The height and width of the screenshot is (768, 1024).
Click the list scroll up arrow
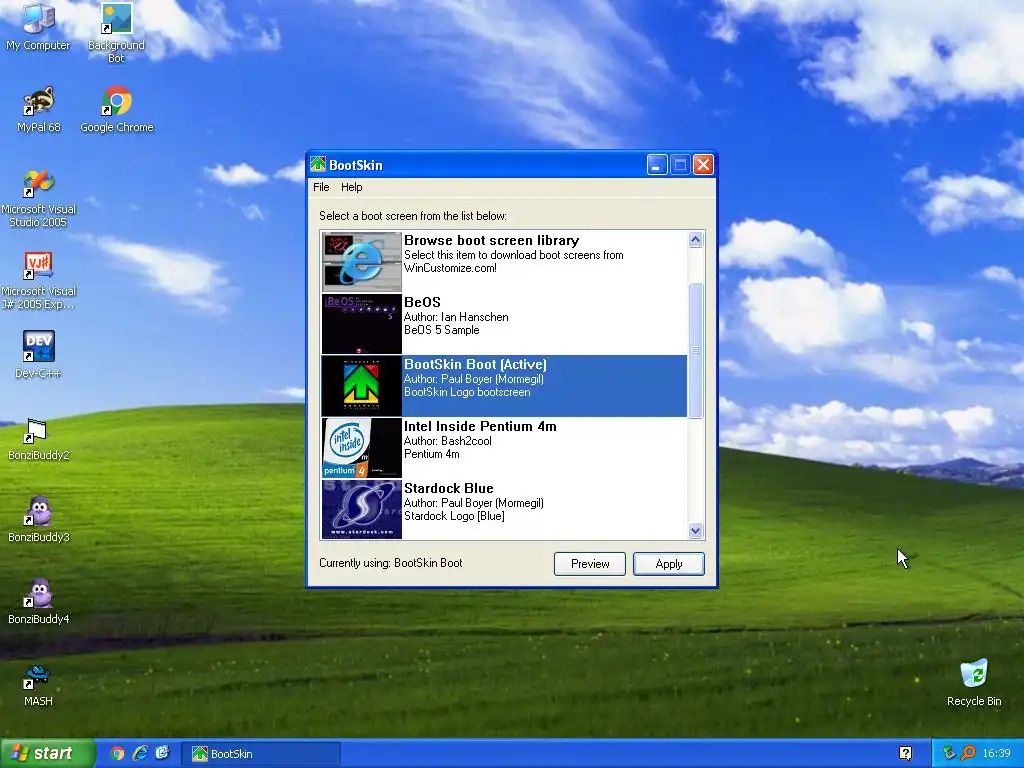pyautogui.click(x=696, y=240)
